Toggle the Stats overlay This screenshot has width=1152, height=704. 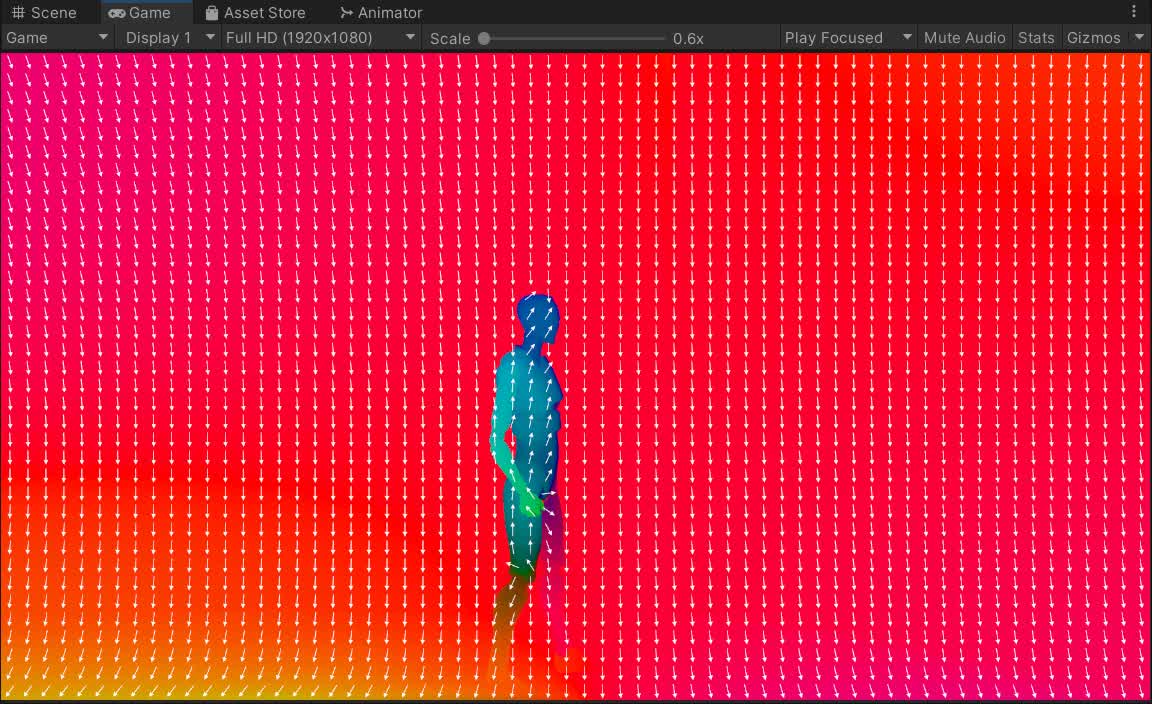pos(1036,37)
